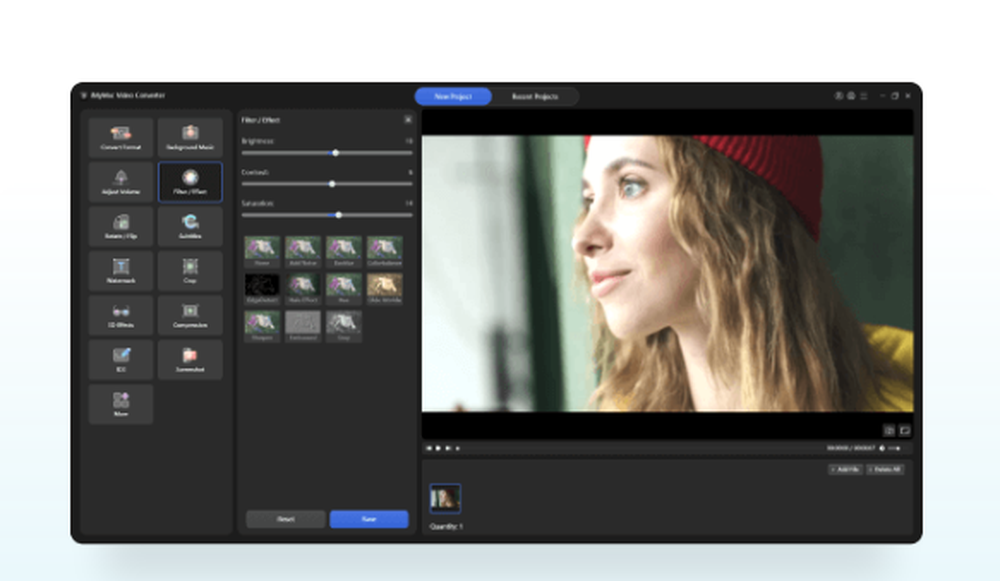Choose the Watermark tool
The width and height of the screenshot is (1000, 581).
click(121, 270)
